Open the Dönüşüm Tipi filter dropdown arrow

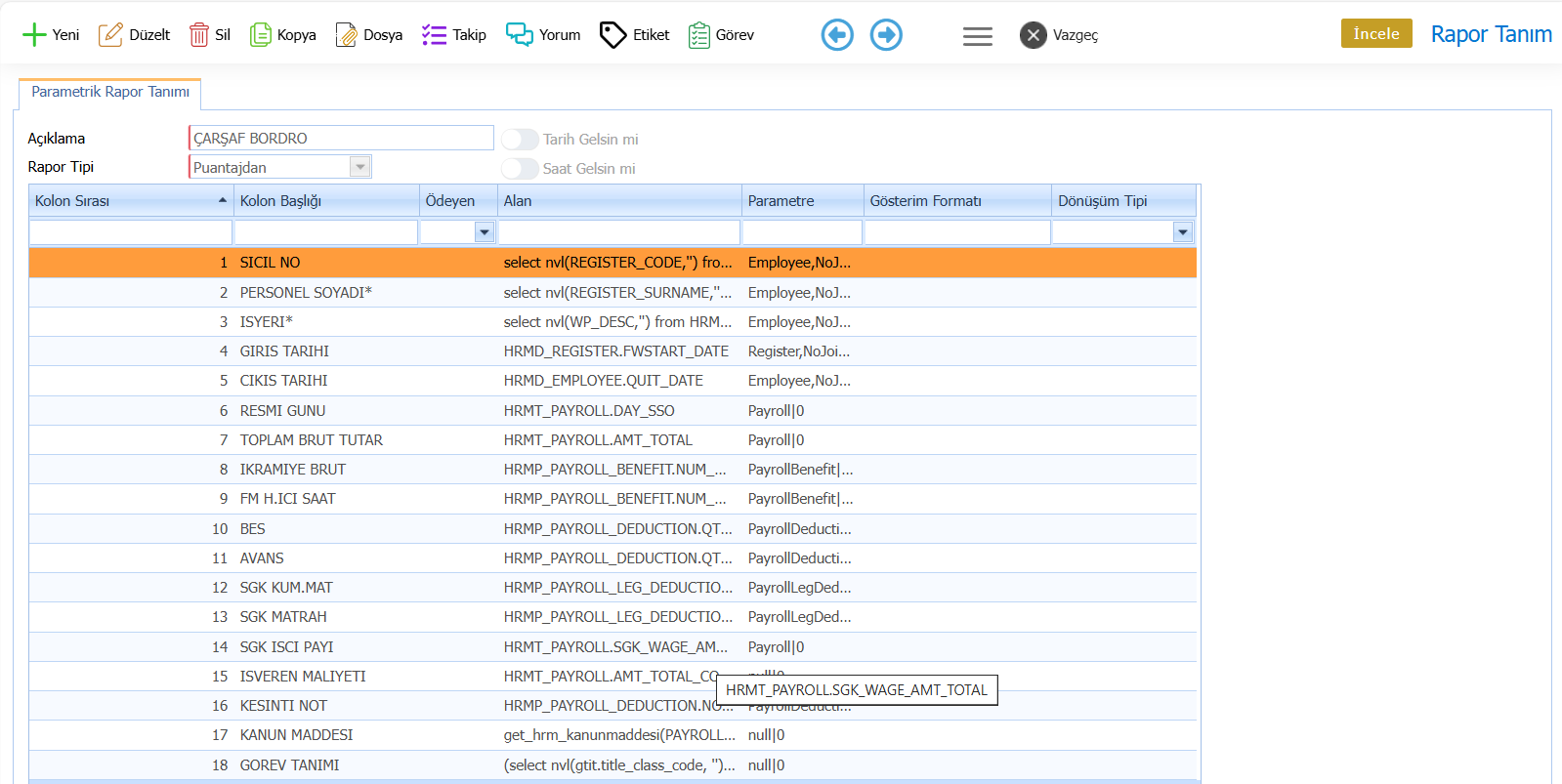pos(1183,232)
